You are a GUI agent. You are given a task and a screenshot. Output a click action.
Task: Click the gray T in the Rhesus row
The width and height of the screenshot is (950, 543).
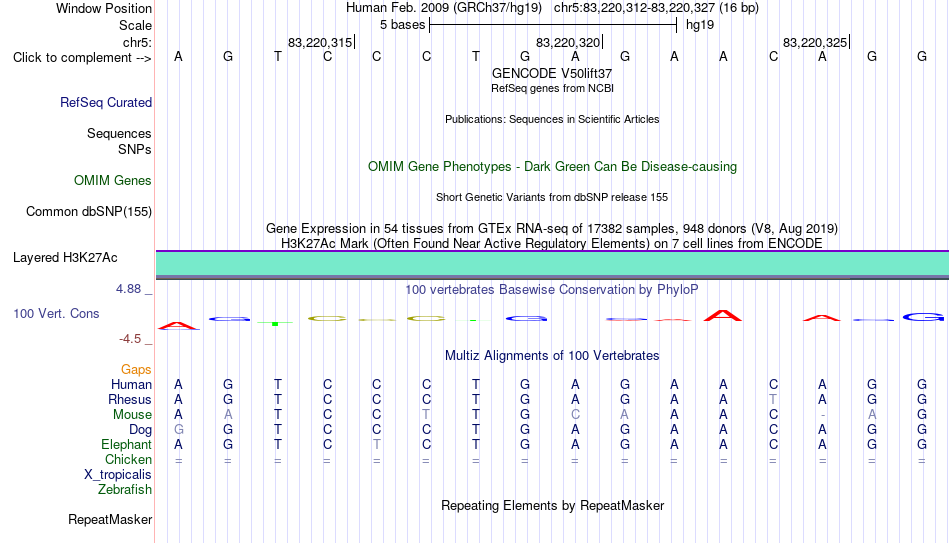(x=773, y=399)
